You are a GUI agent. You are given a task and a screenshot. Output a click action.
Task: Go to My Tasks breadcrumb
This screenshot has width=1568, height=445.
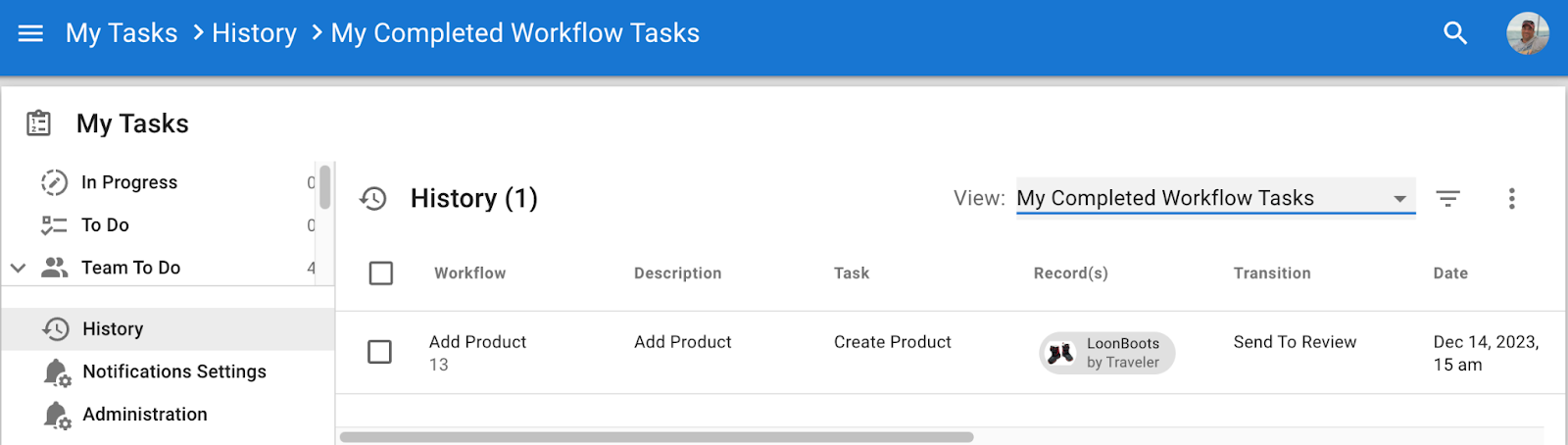(122, 33)
